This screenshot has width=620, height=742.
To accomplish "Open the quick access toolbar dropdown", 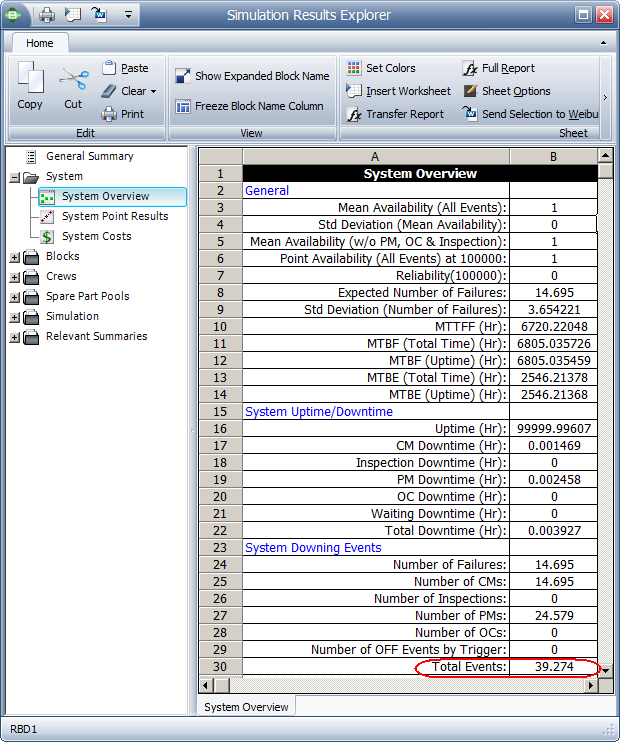I will (x=128, y=15).
